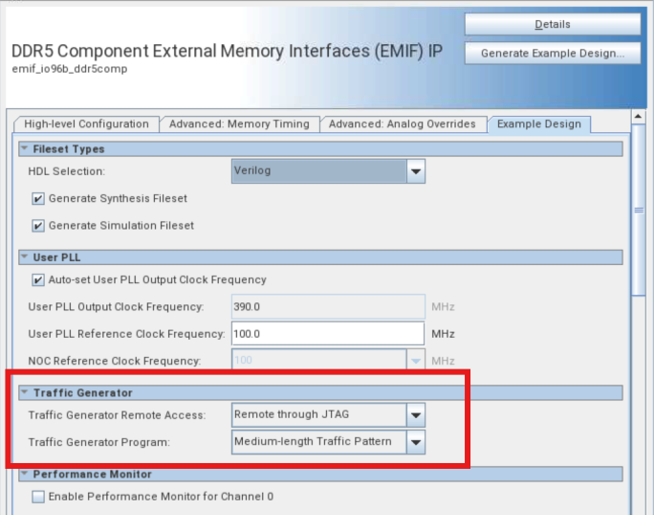Enable Performance Monitor for Channel 0
The height and width of the screenshot is (515, 654).
(39, 496)
